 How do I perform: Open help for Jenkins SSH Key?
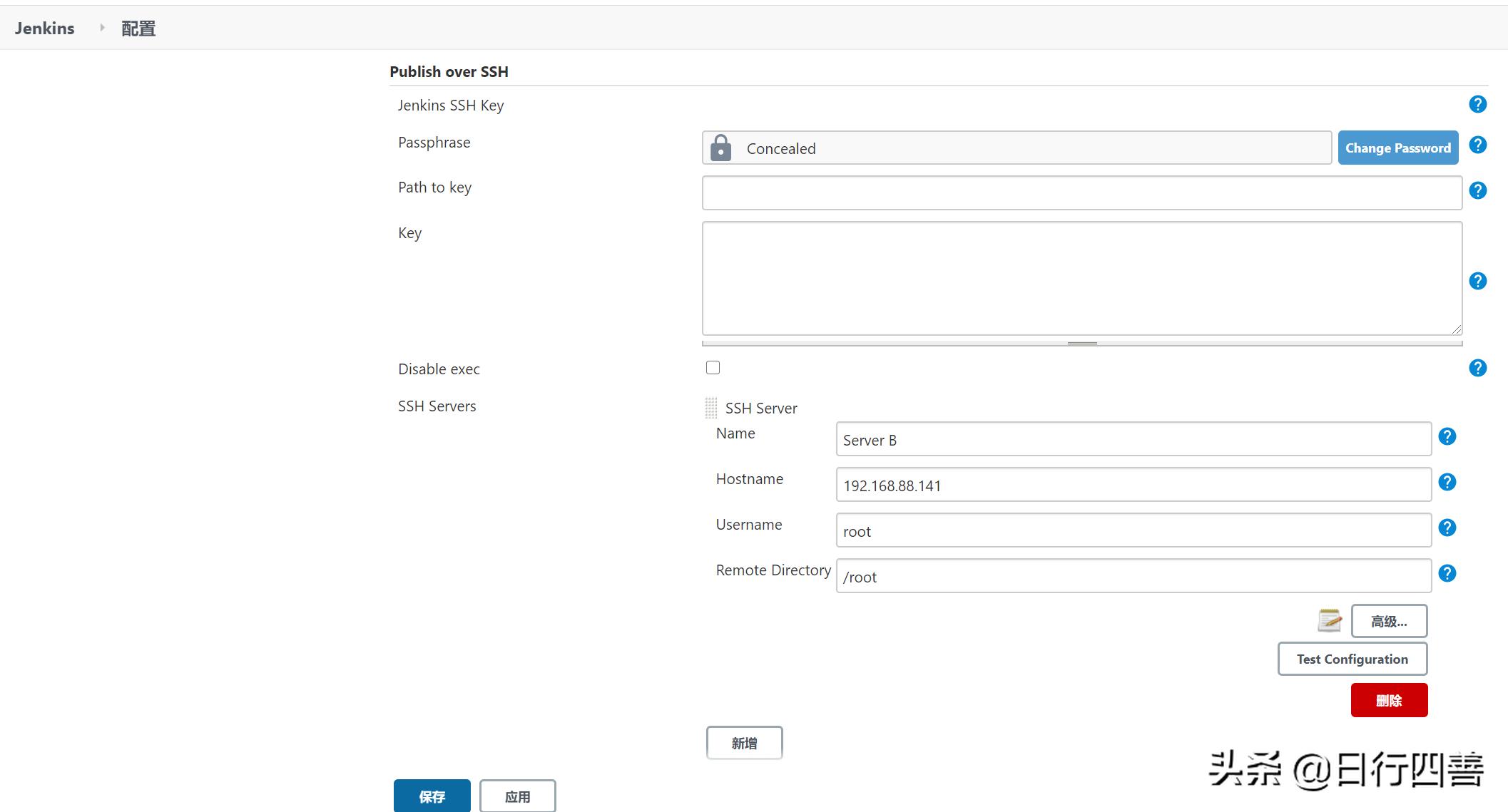point(1477,105)
